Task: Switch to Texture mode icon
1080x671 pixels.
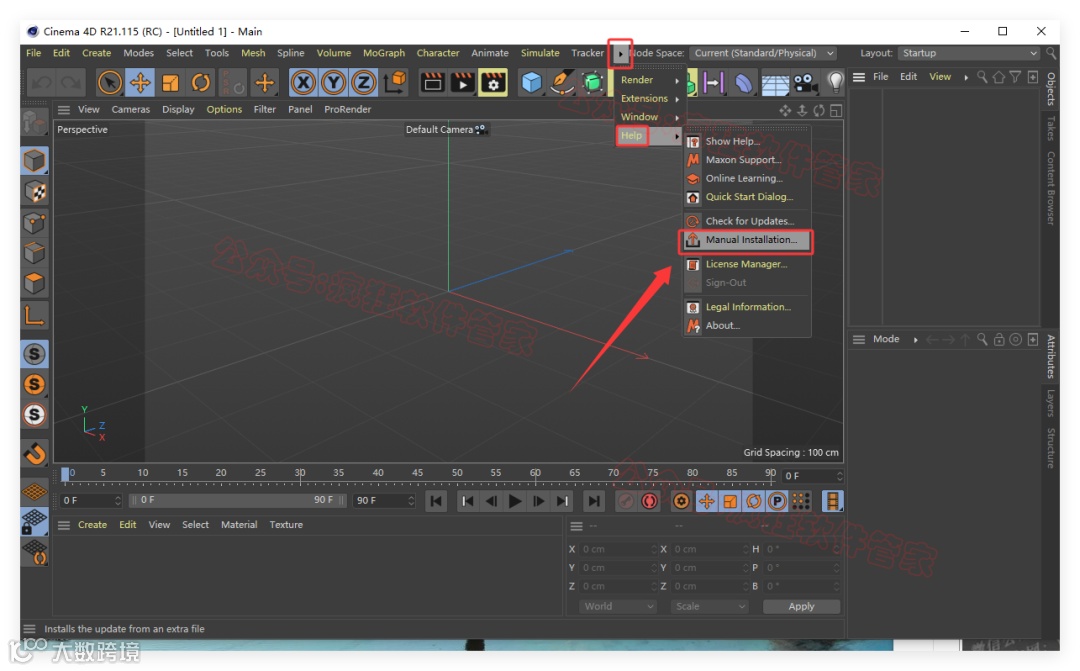Action: (34, 192)
